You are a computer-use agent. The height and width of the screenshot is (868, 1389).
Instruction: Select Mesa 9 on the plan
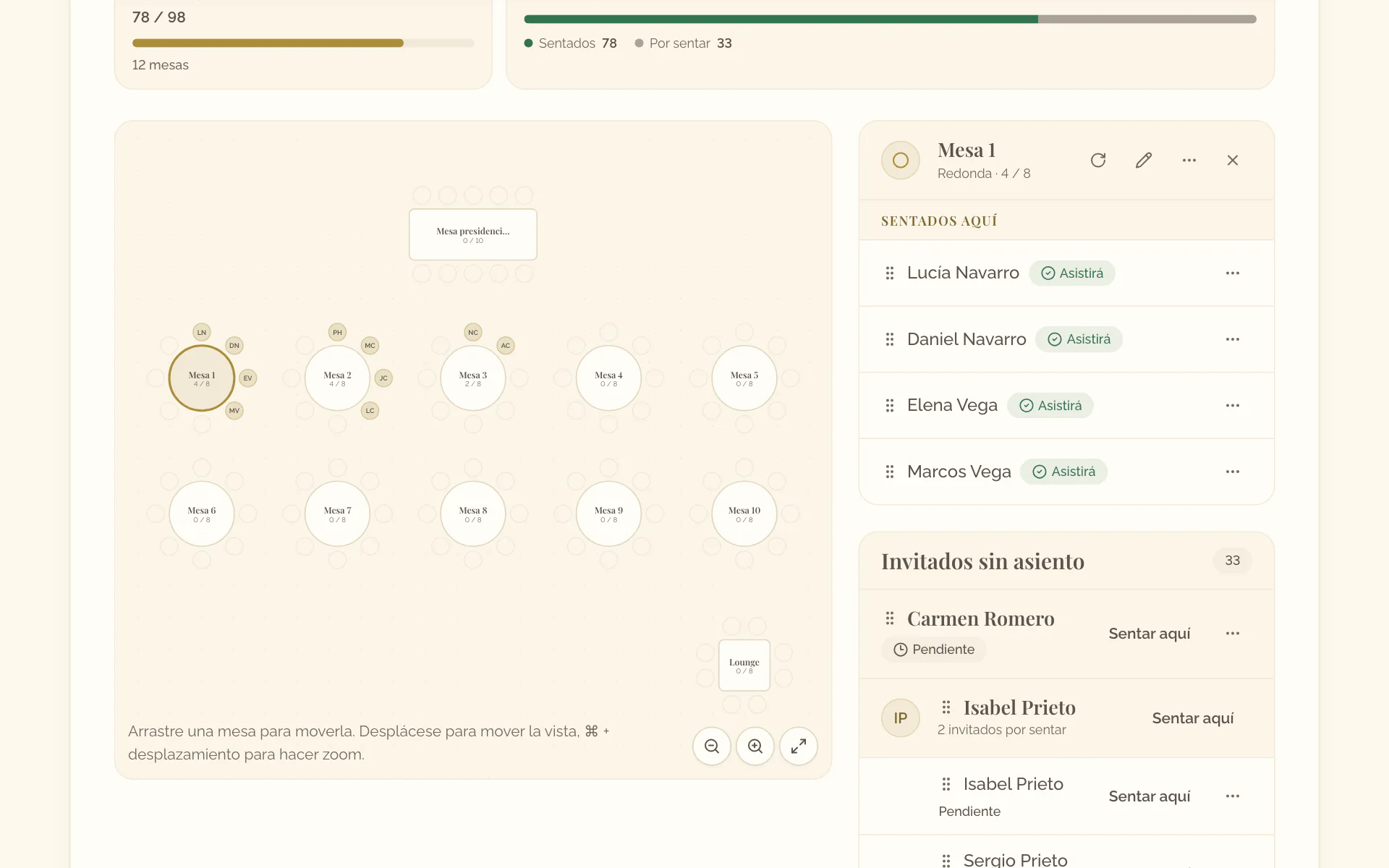point(608,514)
